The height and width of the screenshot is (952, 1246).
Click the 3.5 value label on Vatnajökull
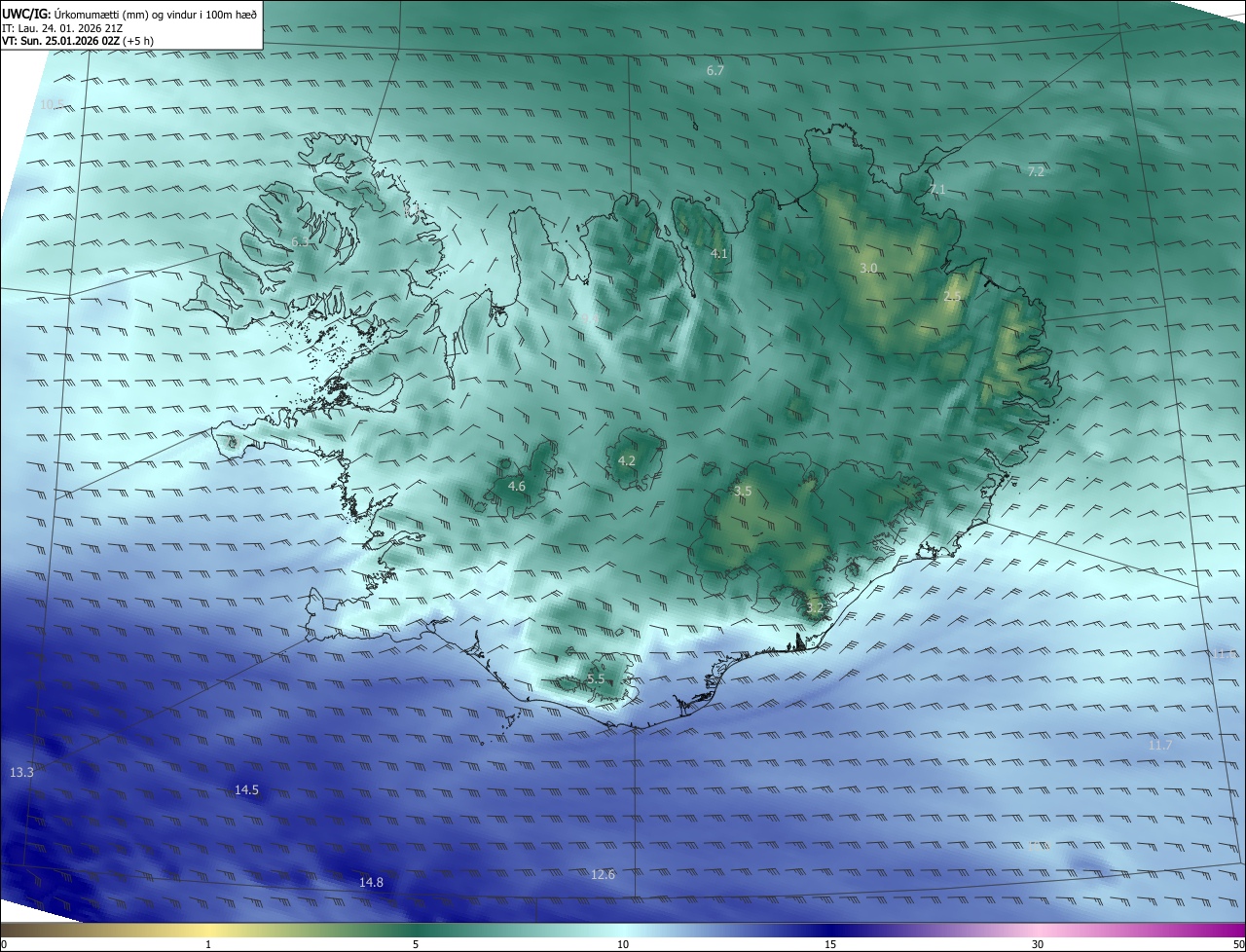point(743,492)
